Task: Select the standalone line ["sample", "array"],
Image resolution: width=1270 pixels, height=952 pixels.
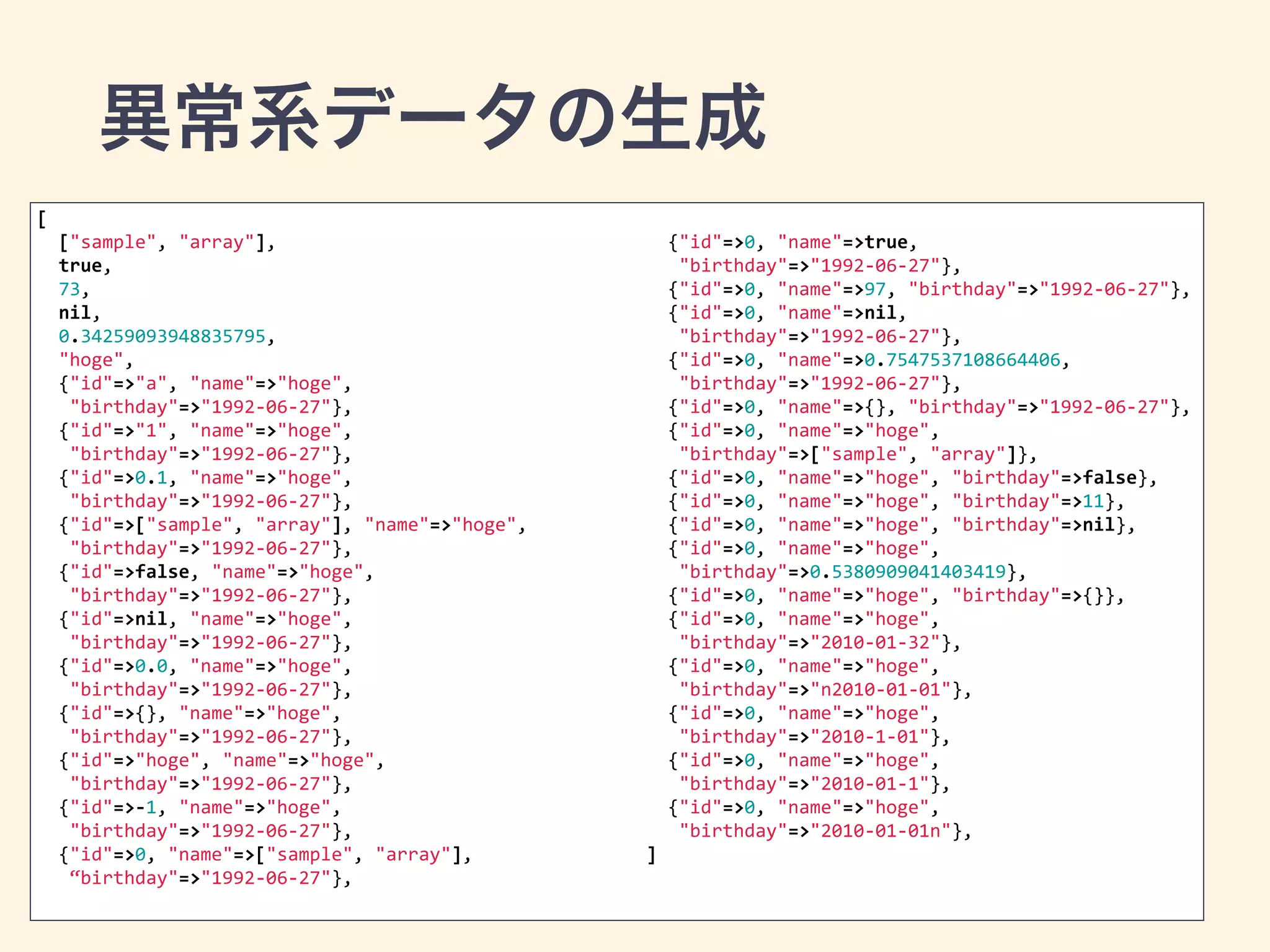Action: [x=167, y=242]
